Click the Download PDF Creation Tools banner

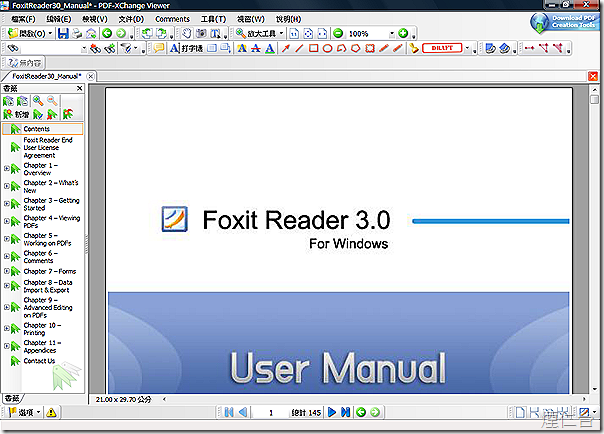564,22
